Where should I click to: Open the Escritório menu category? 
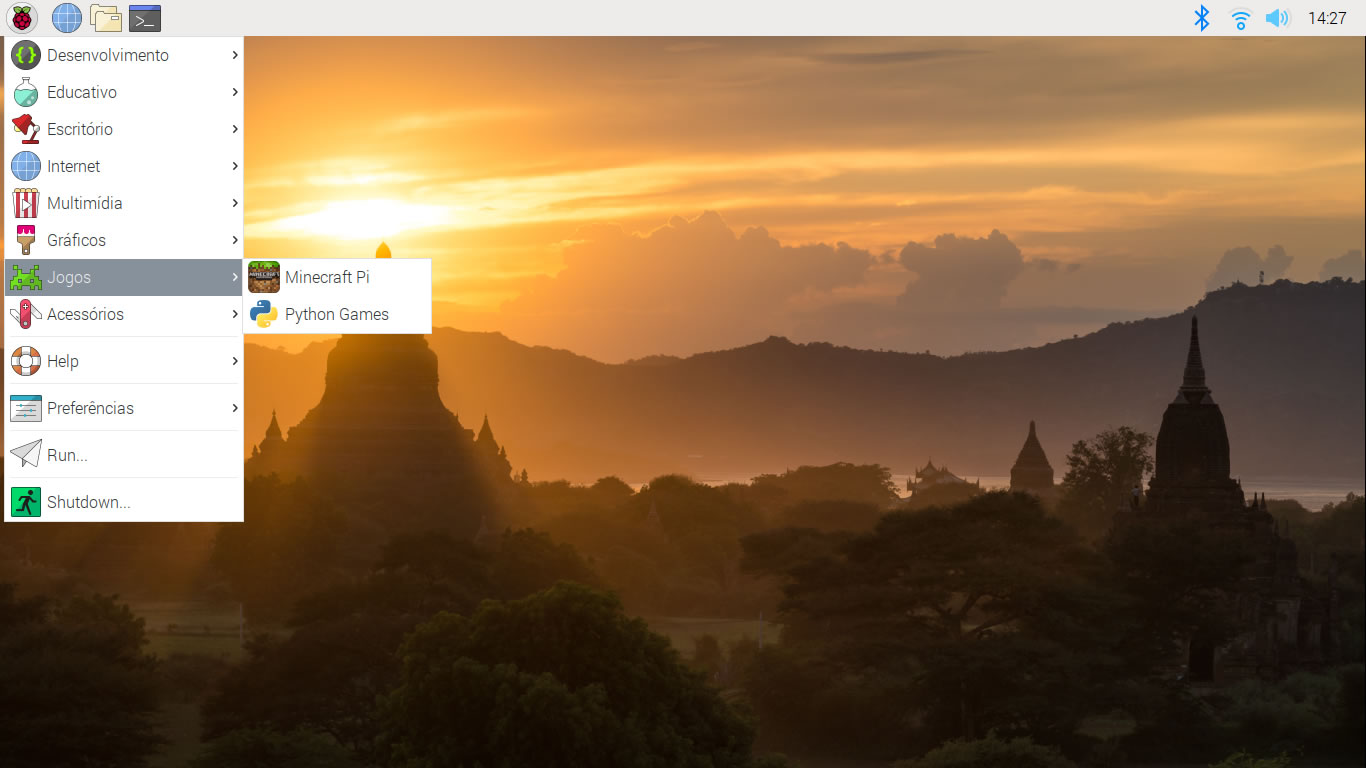coord(124,129)
